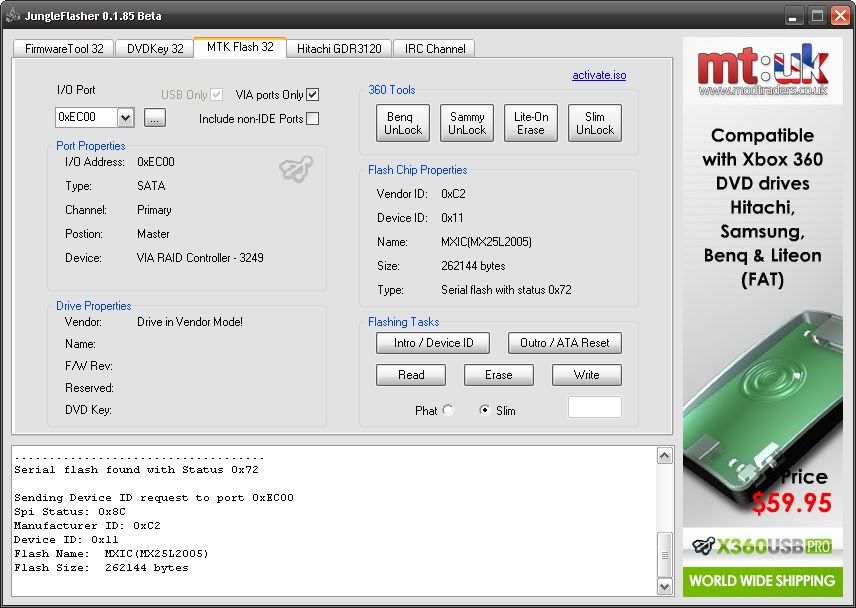Click the Lite-On Erase button
The width and height of the screenshot is (856, 608).
[x=531, y=123]
